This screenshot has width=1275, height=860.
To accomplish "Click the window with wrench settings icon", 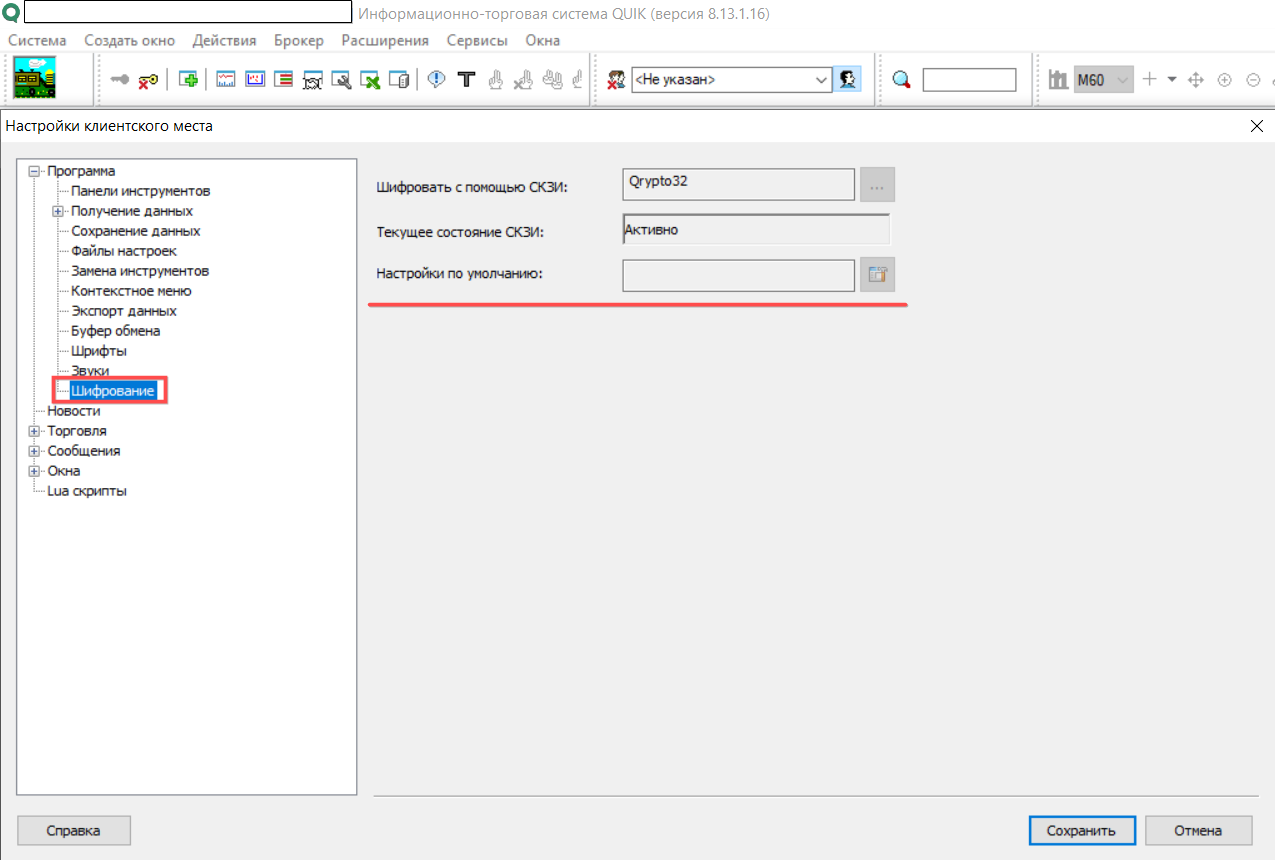I will (342, 80).
